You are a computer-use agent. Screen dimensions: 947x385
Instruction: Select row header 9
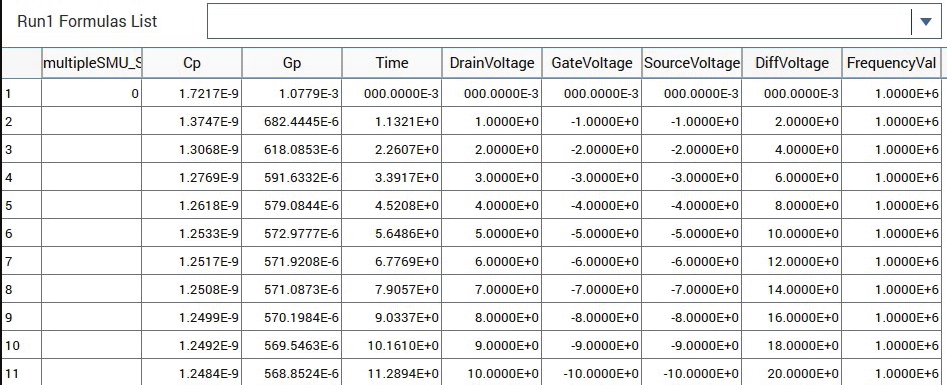[x=21, y=317]
